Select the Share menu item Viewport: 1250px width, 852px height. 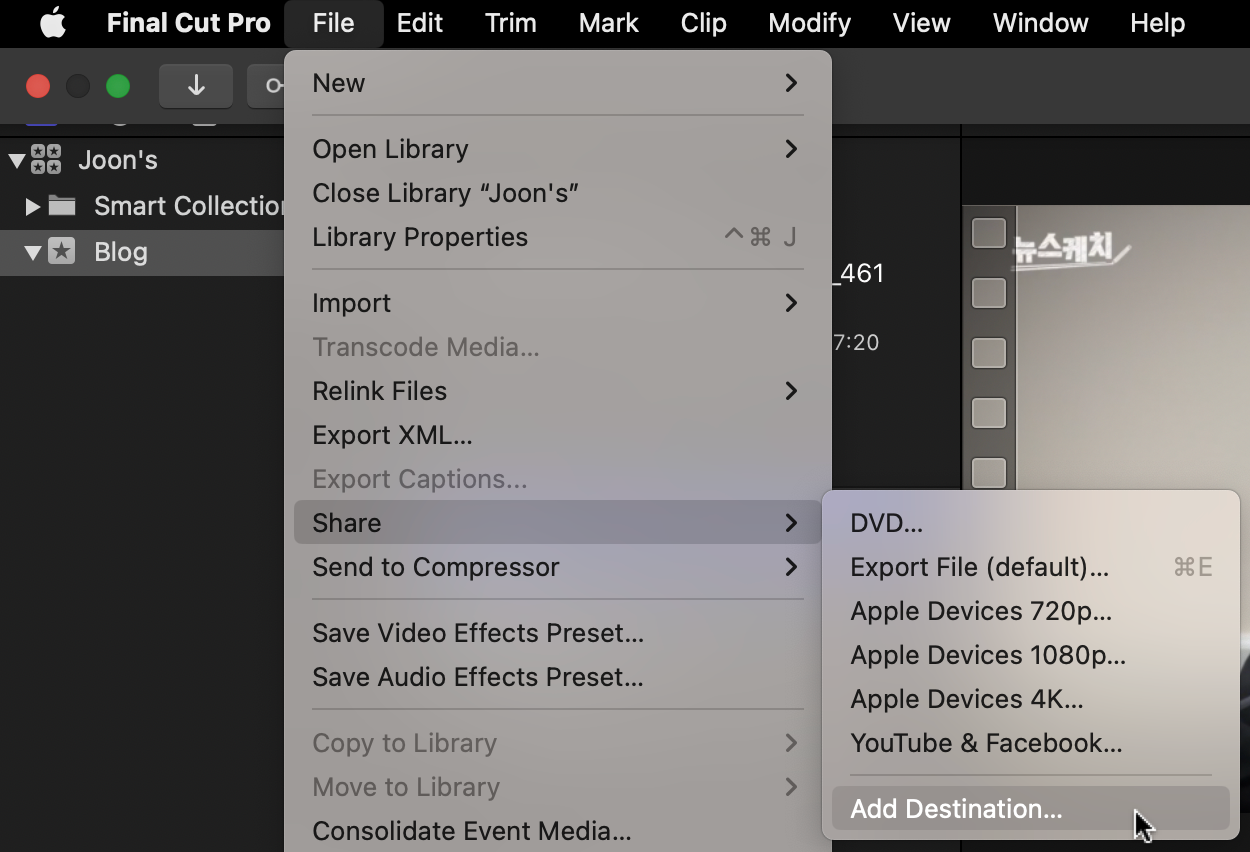pyautogui.click(x=558, y=523)
